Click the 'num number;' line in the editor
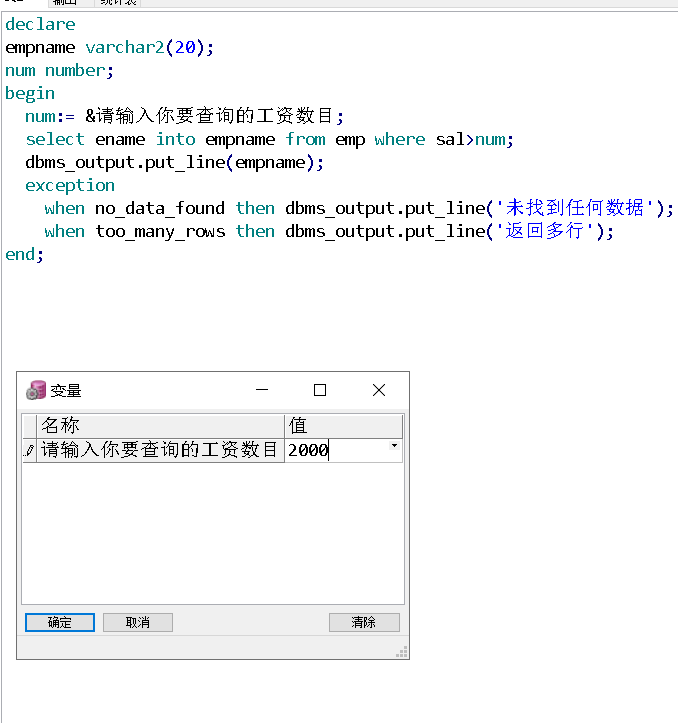 (59, 71)
